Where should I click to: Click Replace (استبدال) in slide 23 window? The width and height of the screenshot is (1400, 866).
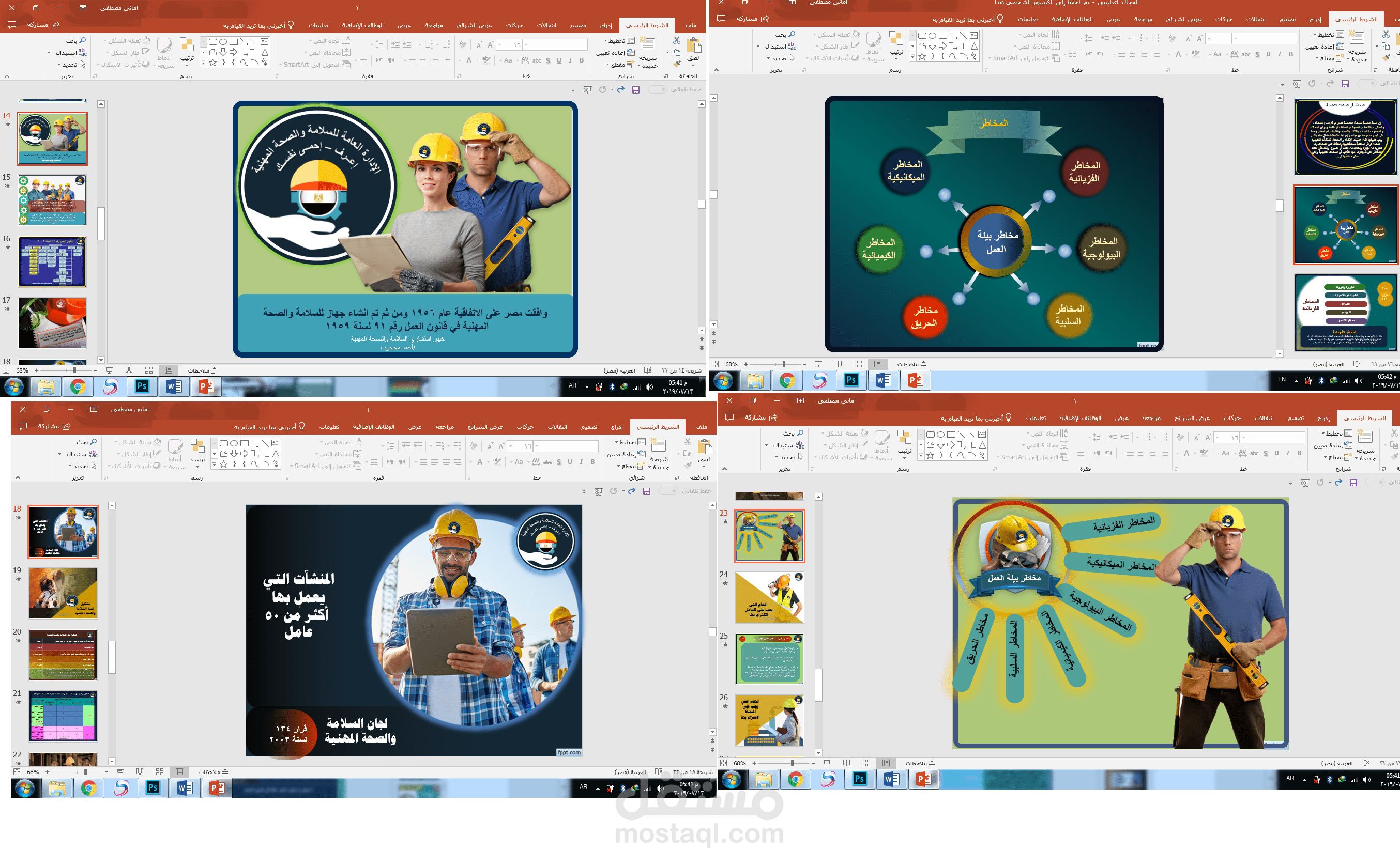788,445
